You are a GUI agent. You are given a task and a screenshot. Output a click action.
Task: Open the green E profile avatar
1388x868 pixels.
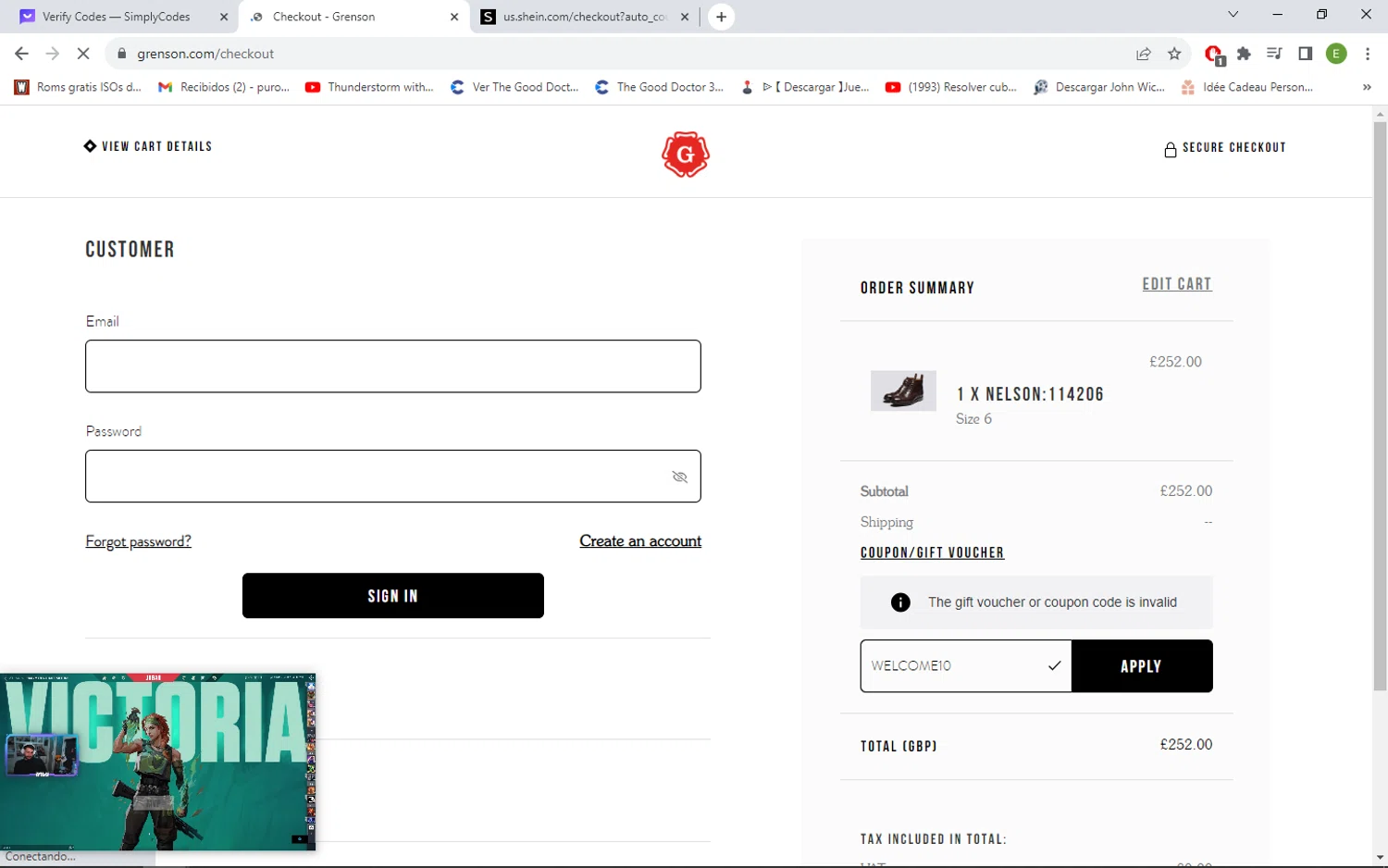(x=1336, y=54)
